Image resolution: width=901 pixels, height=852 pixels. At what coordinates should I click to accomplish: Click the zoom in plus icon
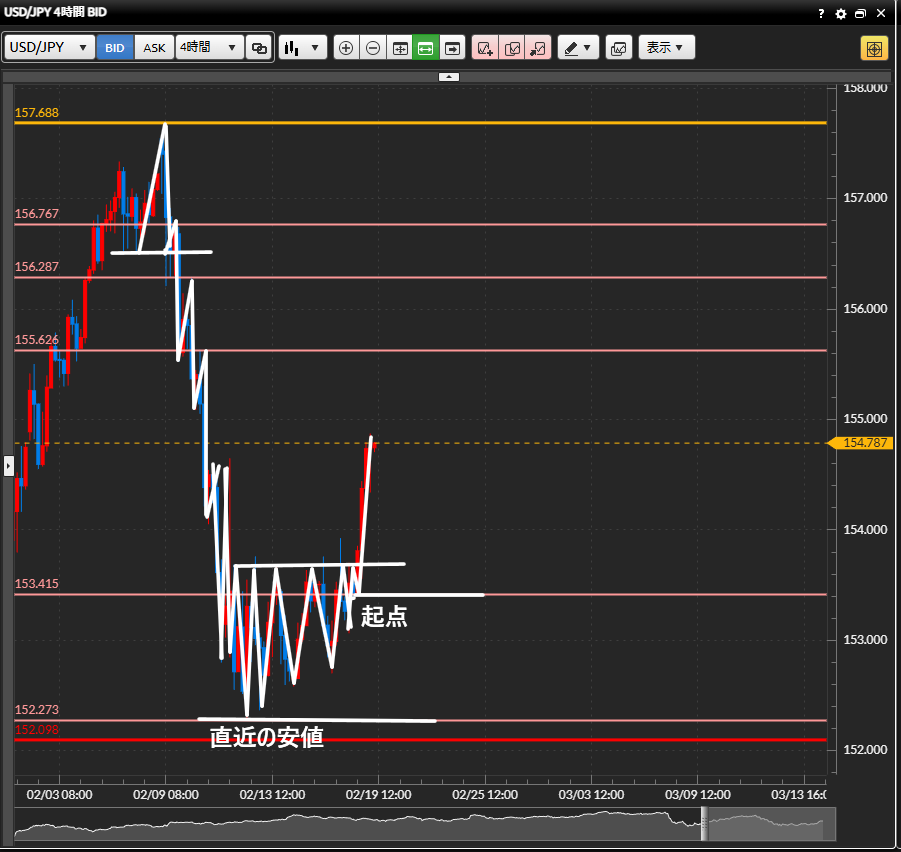click(346, 48)
